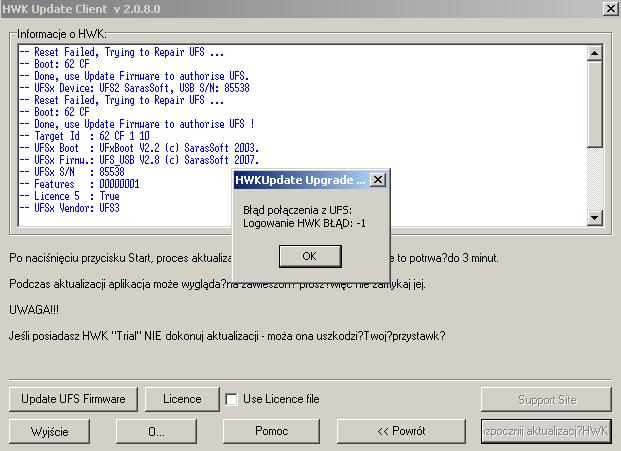The image size is (621, 451).
Task: Enable the Use Licence file checkbox
Action: click(x=231, y=399)
